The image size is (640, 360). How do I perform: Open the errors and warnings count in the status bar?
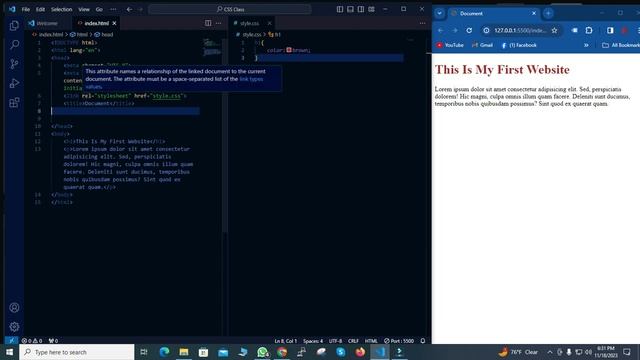click(32, 340)
